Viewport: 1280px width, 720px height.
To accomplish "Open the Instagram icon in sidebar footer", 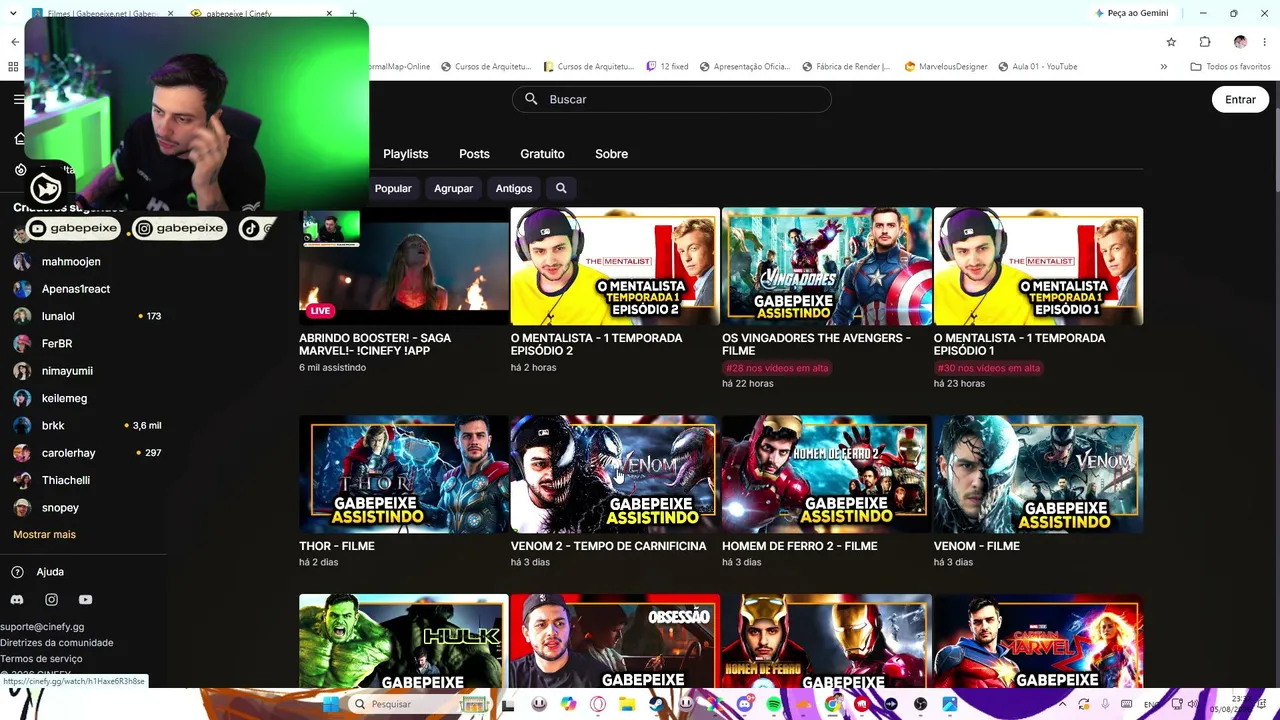I will 51,600.
